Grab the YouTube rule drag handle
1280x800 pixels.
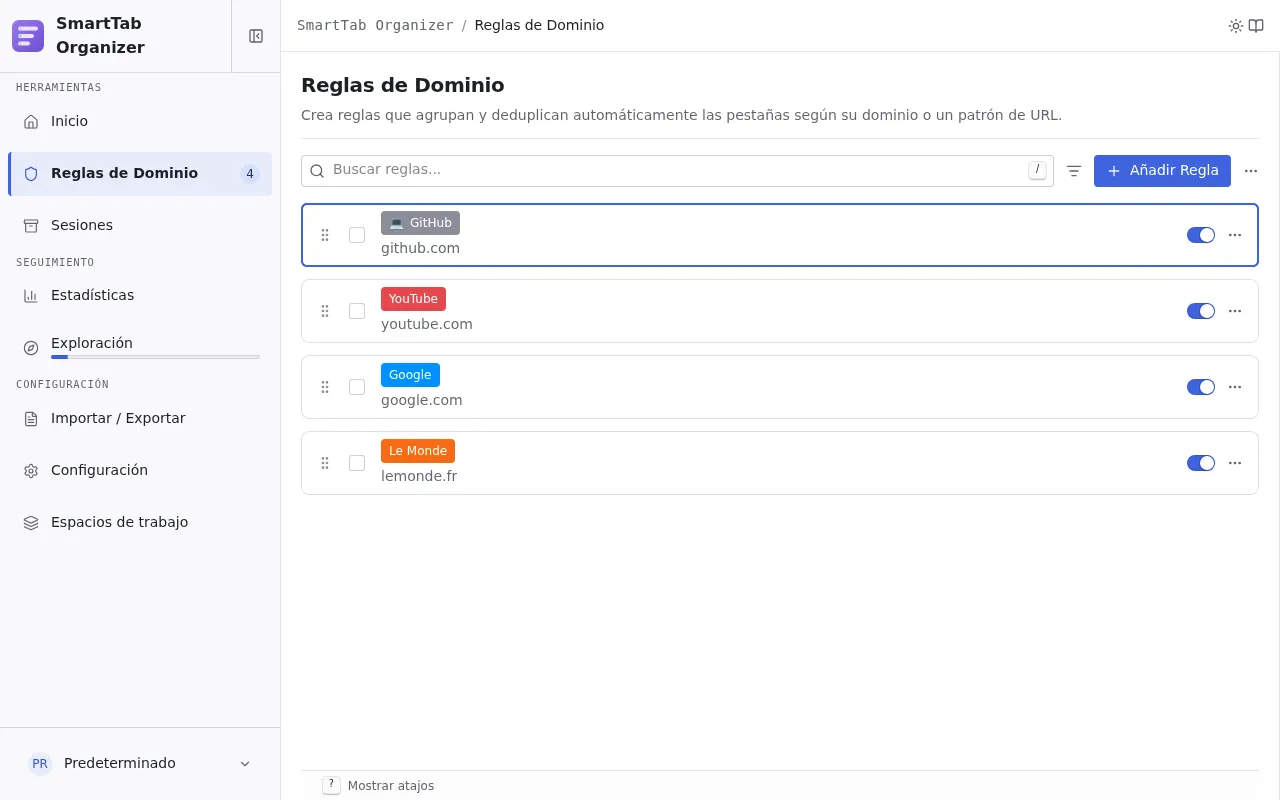point(325,311)
